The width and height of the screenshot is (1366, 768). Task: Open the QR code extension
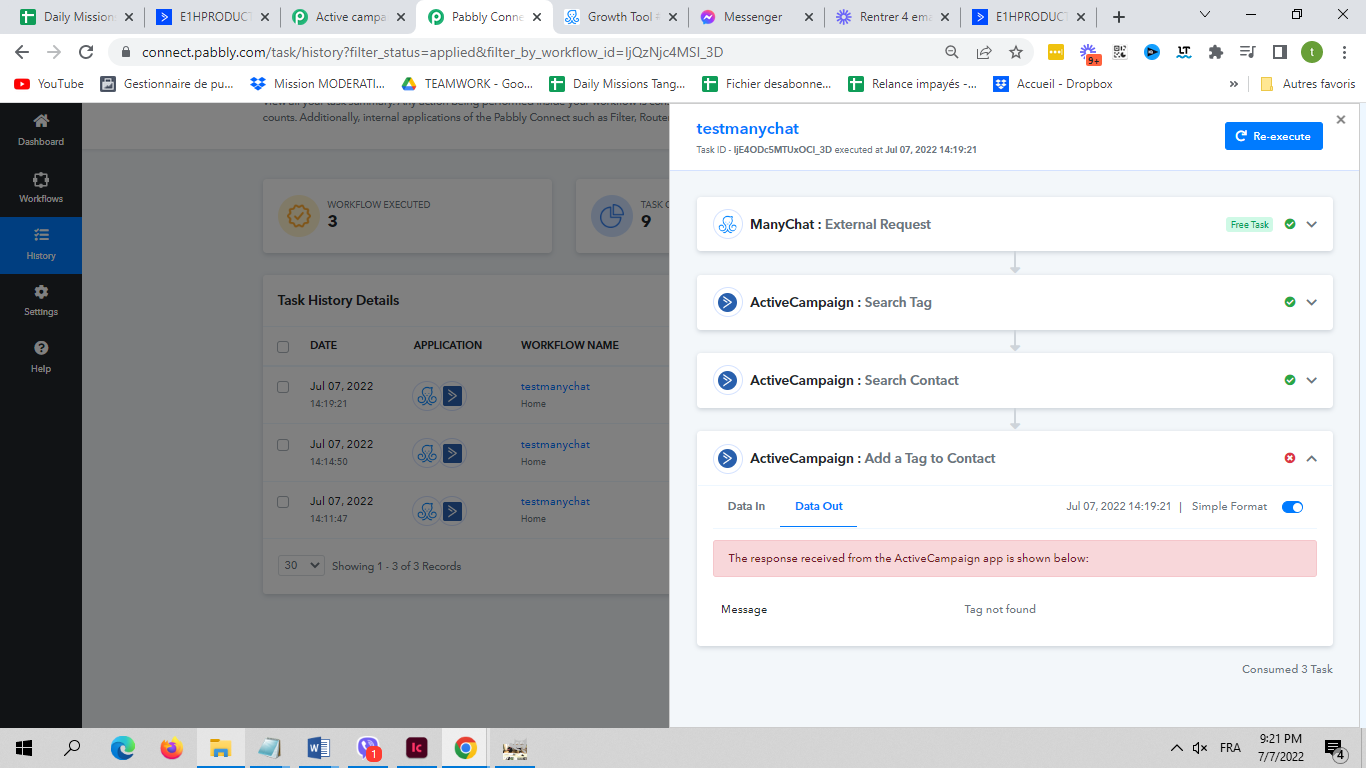click(x=1120, y=52)
